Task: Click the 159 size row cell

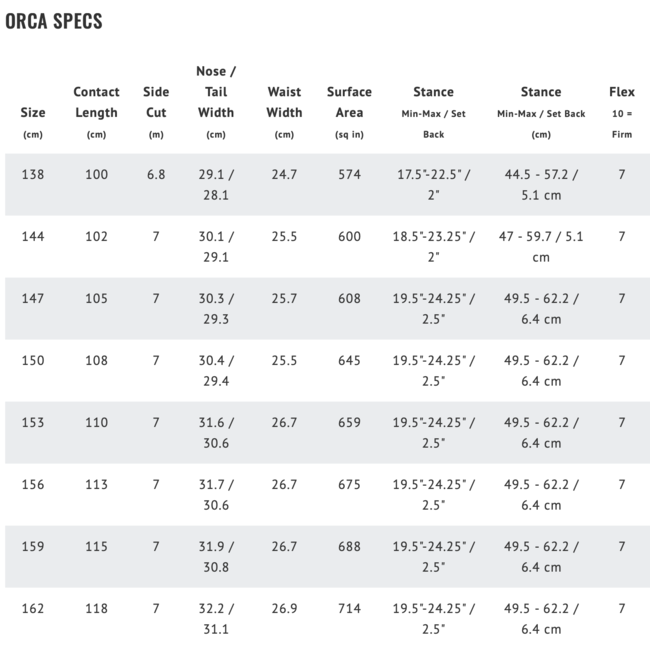Action: click(x=33, y=546)
